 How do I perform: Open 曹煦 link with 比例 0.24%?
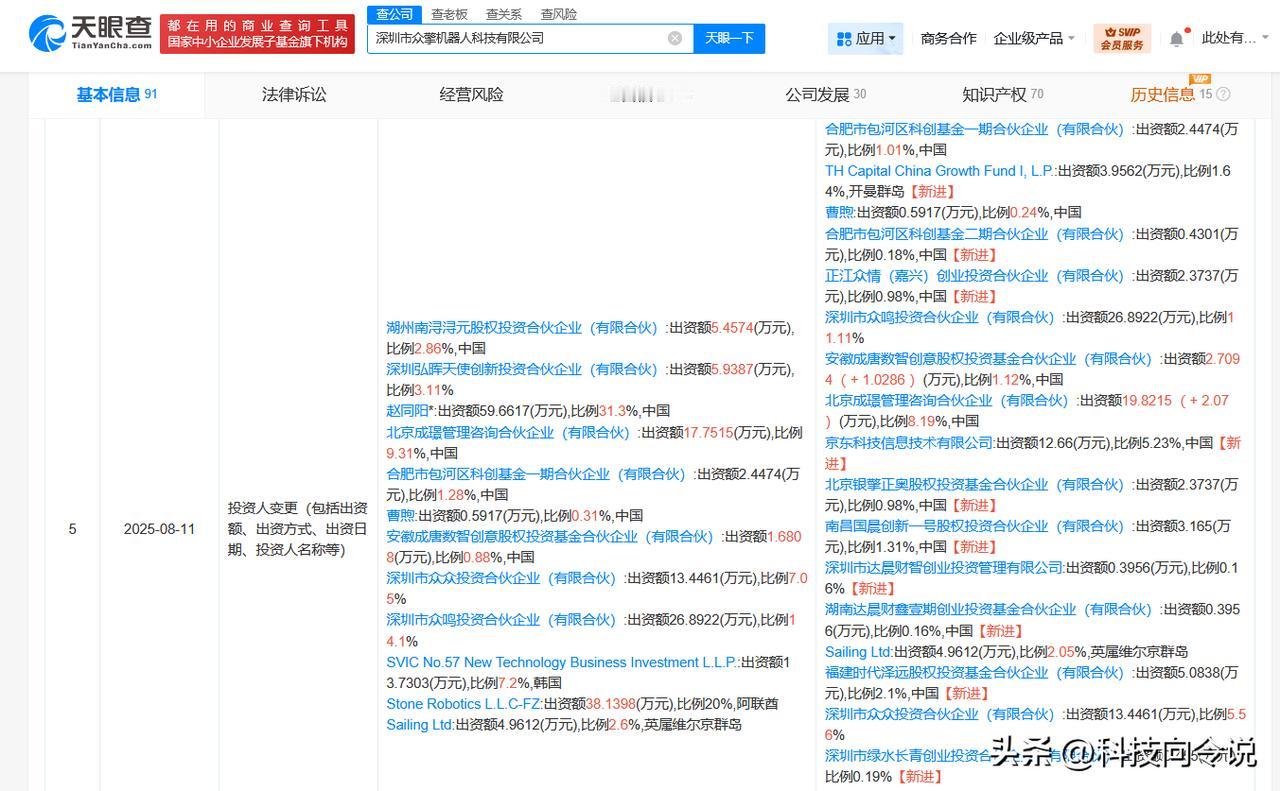click(x=839, y=212)
